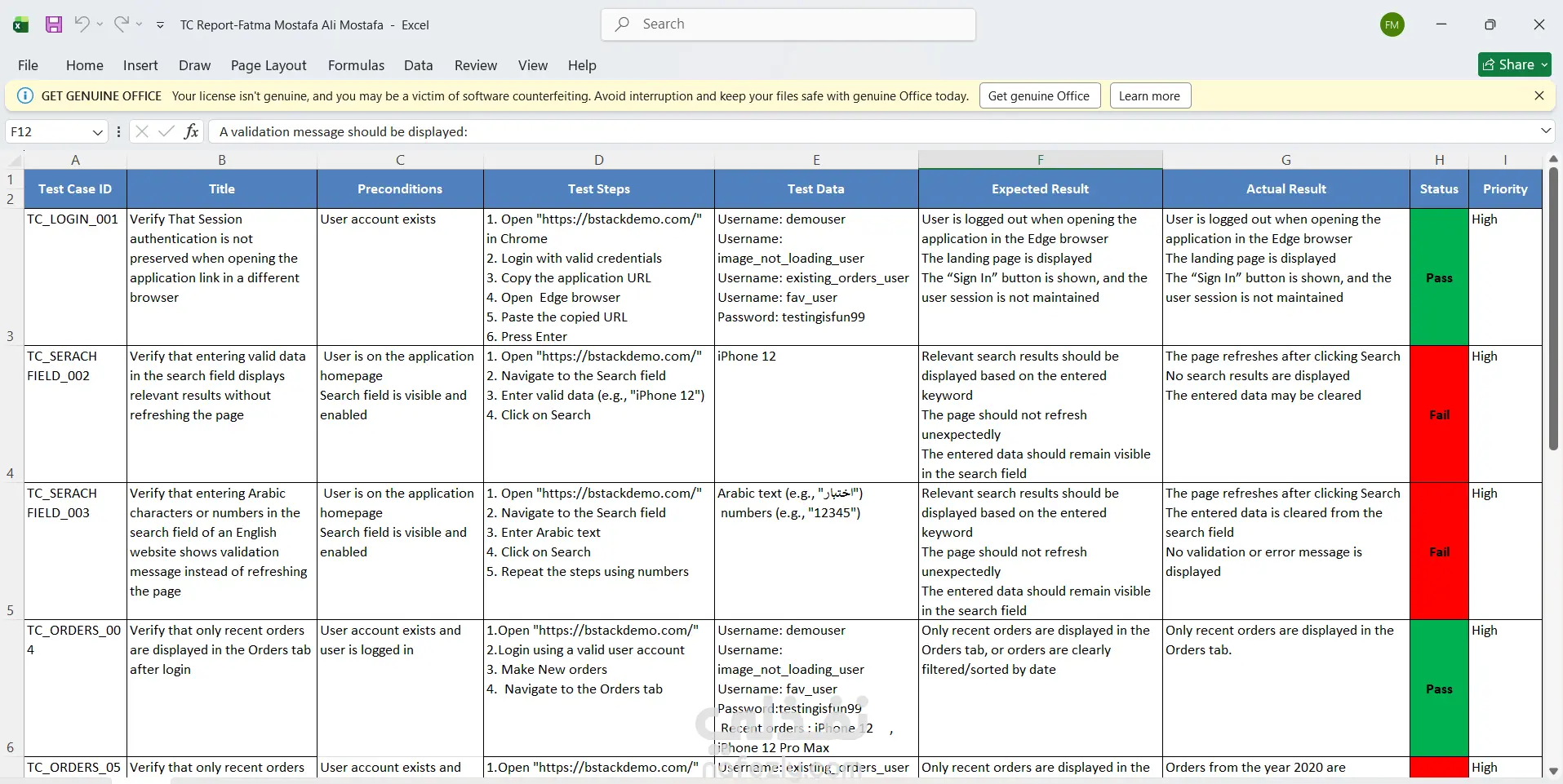Viewport: 1563px width, 784px height.
Task: Click the Undo arrow icon
Action: 82,24
